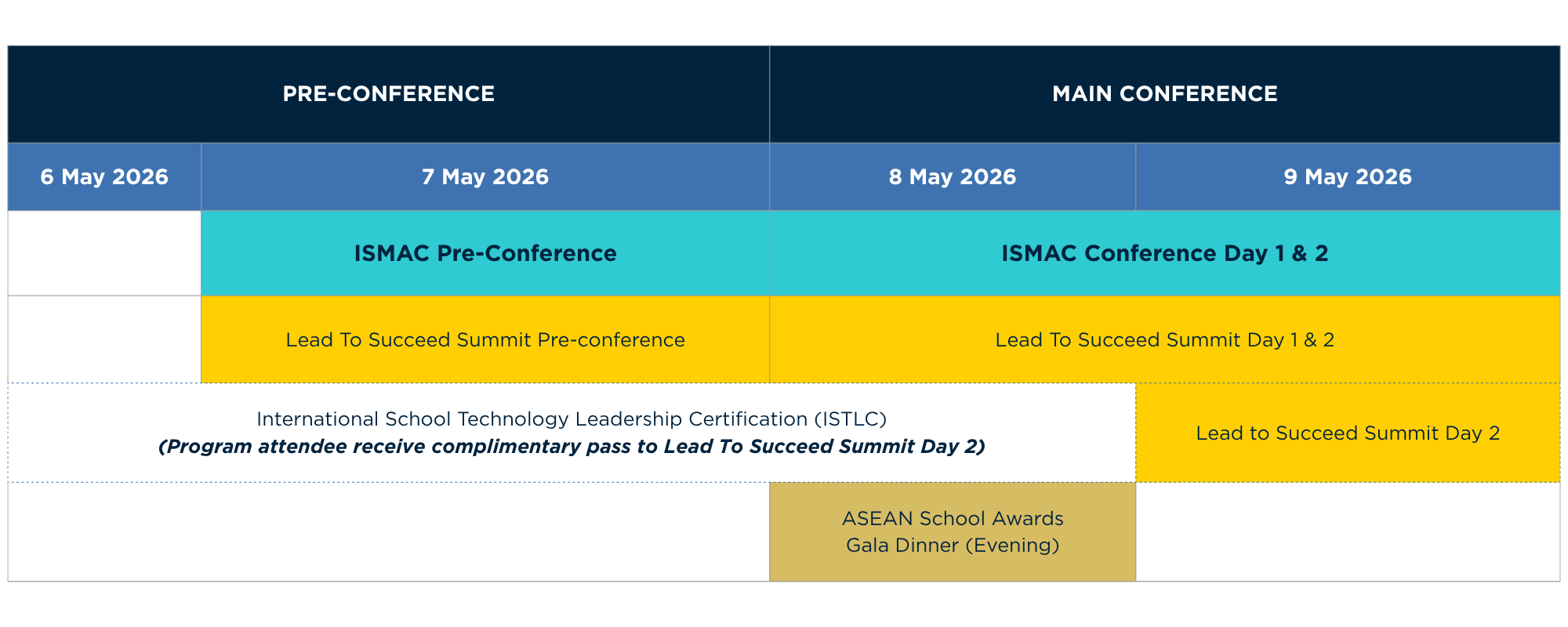1568x627 pixels.
Task: Select the 7 May 2026 date column header
Action: pos(485,177)
